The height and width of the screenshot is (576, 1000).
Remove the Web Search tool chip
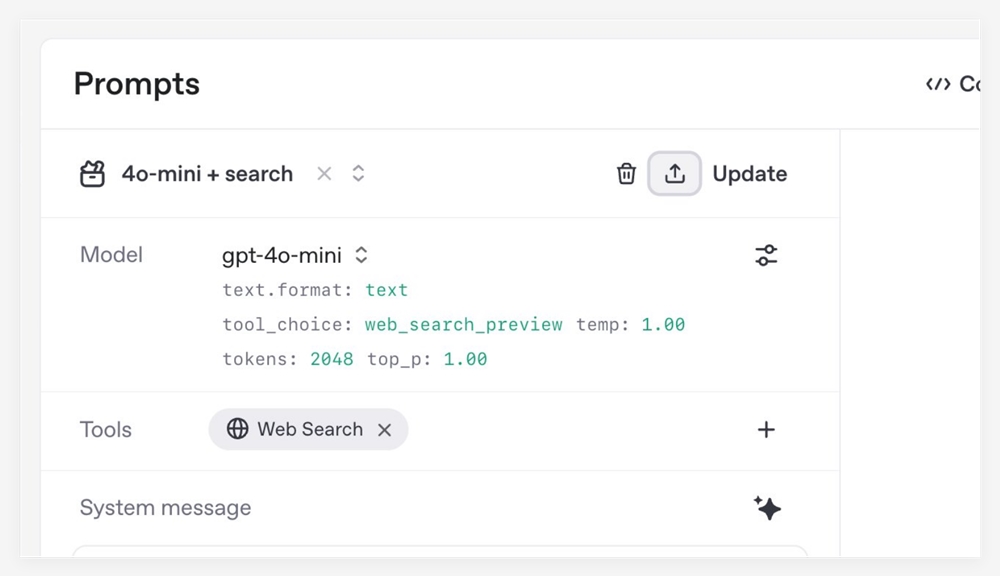[384, 430]
